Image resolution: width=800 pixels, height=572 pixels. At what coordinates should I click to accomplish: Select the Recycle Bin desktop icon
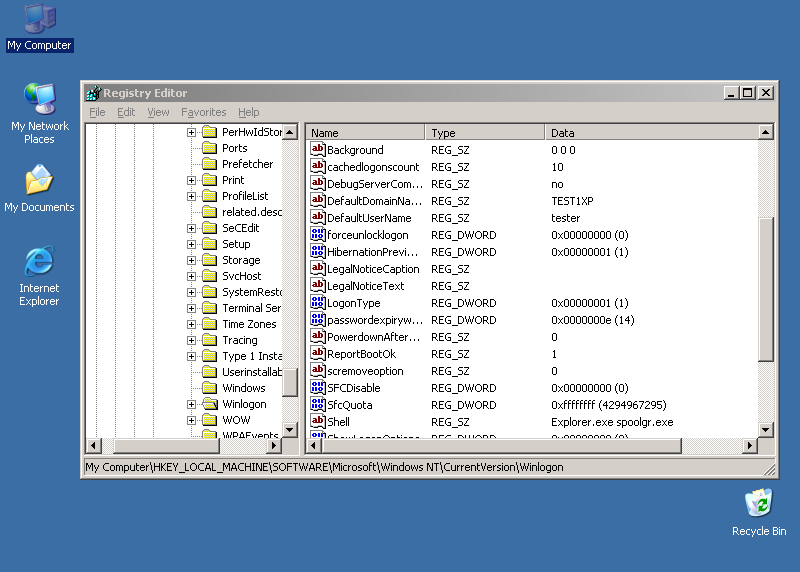(759, 512)
